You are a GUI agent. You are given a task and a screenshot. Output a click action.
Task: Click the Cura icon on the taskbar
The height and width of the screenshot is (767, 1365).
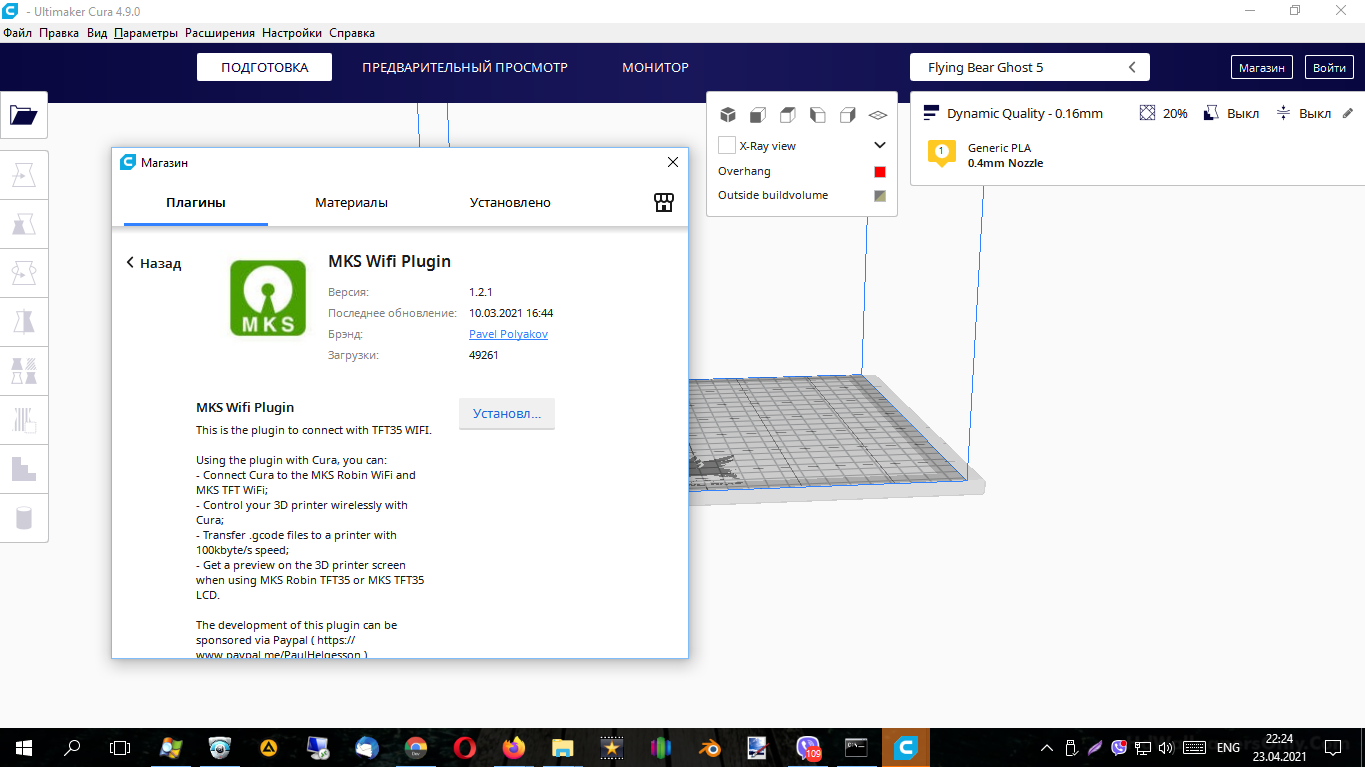pos(904,747)
